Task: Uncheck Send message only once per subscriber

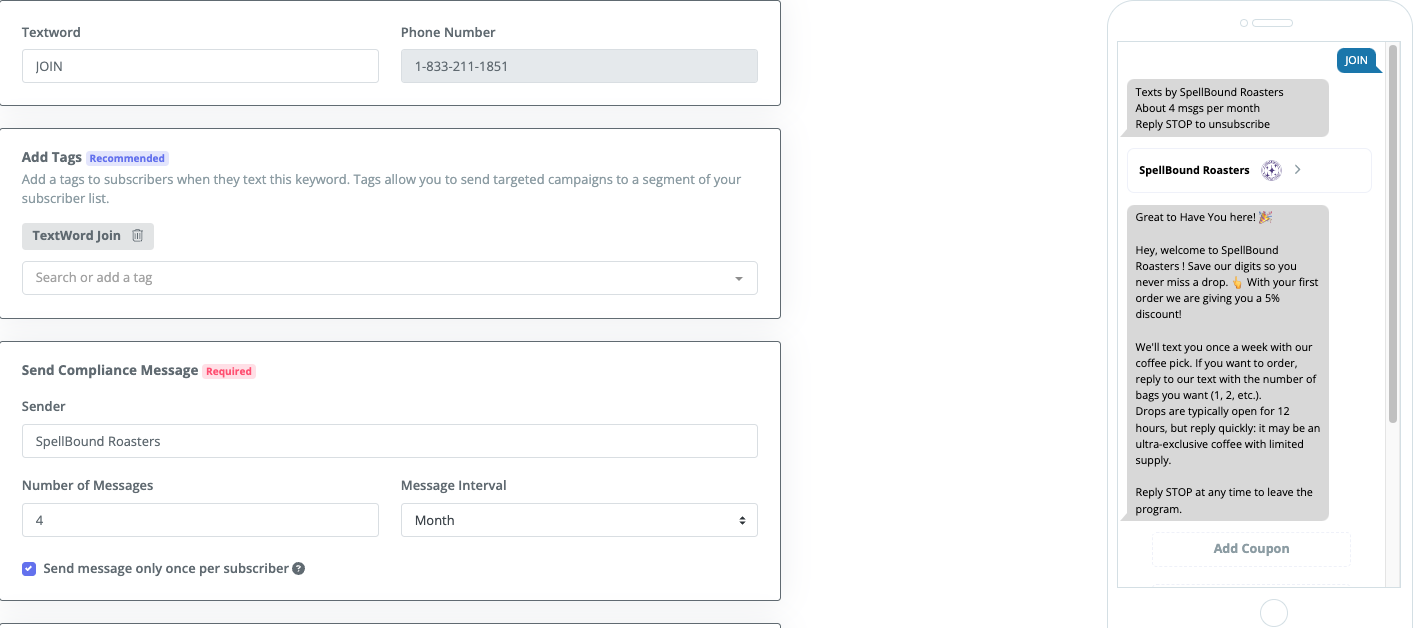Action: click(x=29, y=567)
